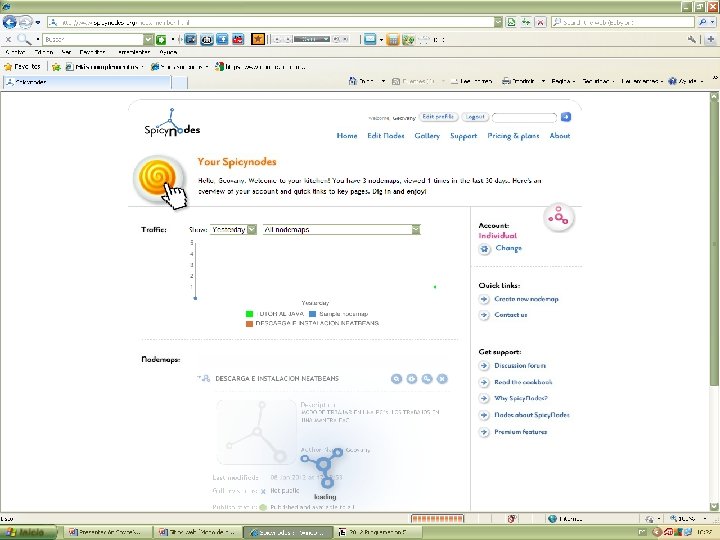
Task: Open the All nodemaps dropdown
Action: (342, 230)
